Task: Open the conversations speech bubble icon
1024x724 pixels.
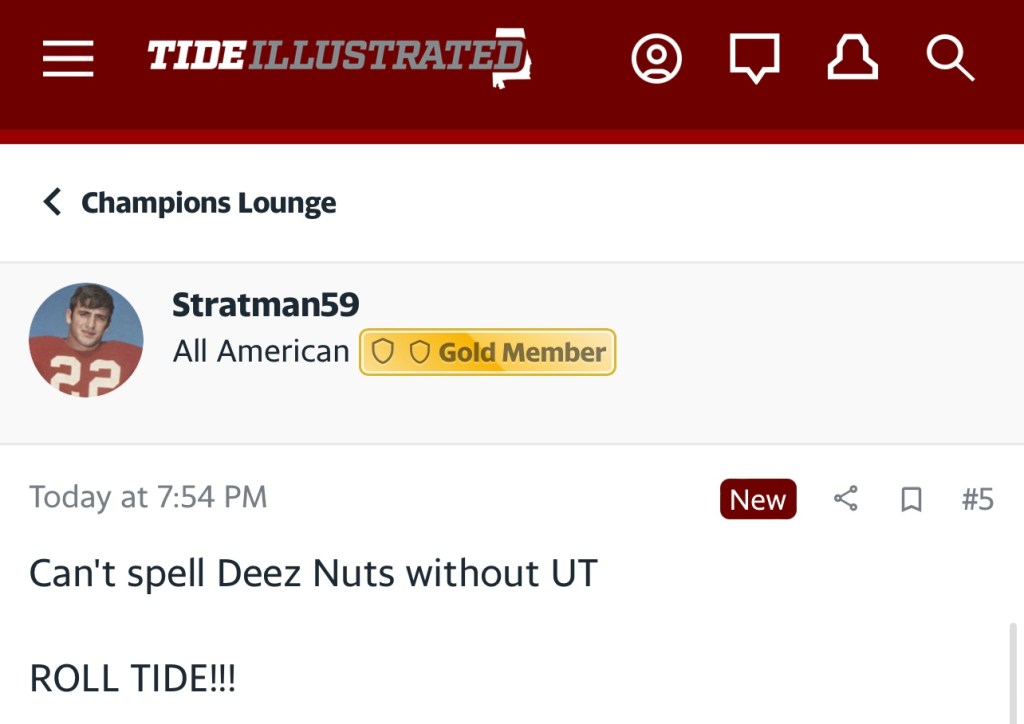Action: tap(754, 59)
